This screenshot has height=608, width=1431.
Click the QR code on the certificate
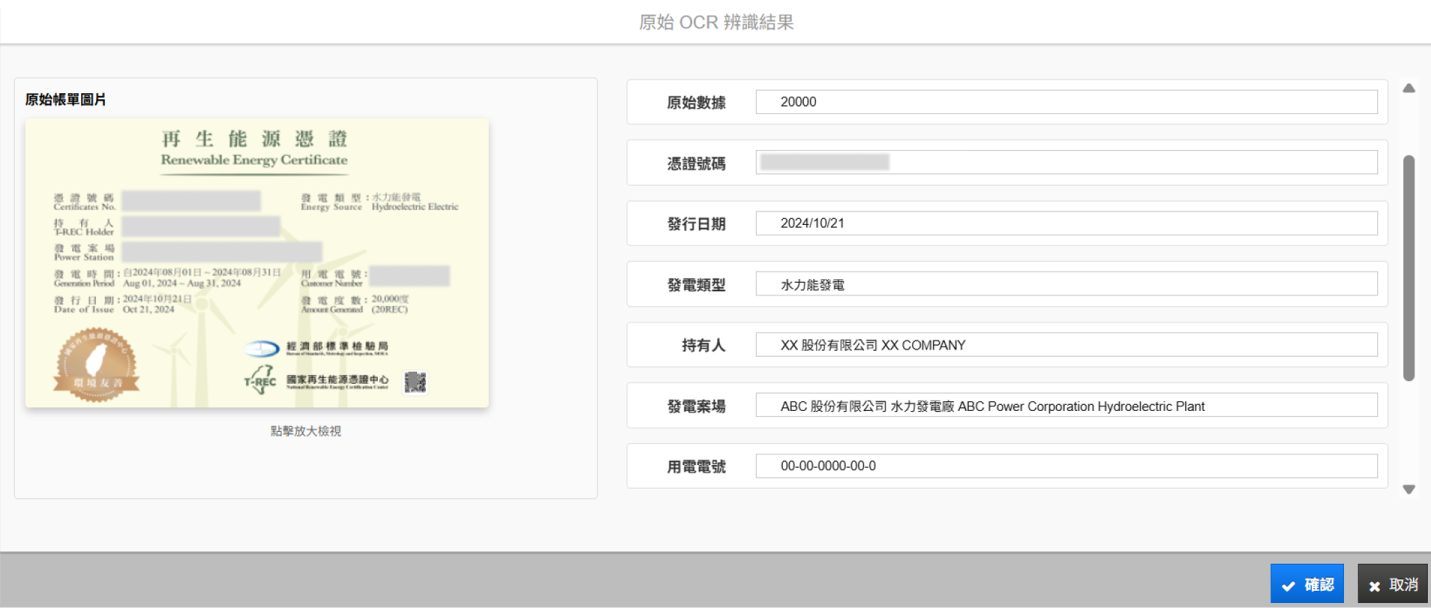415,382
